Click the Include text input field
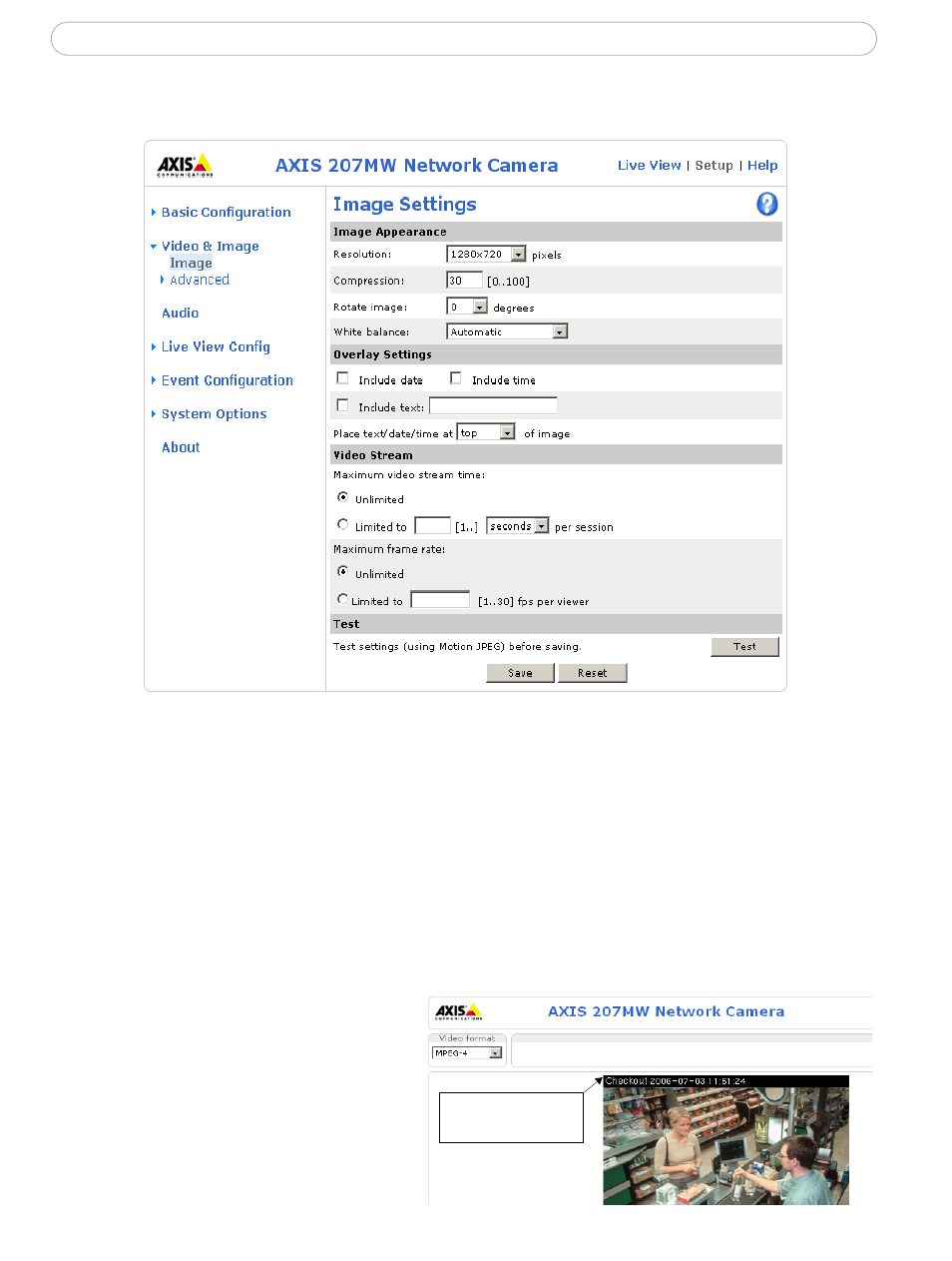The height and width of the screenshot is (1261, 952). (493, 405)
